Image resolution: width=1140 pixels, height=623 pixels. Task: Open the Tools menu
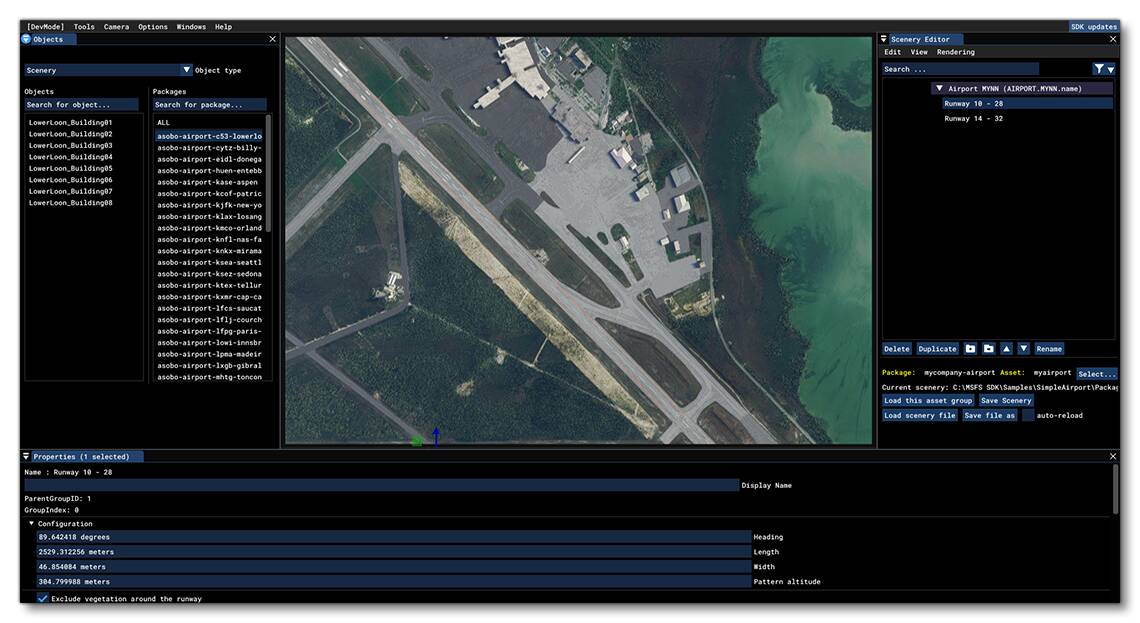[x=83, y=26]
